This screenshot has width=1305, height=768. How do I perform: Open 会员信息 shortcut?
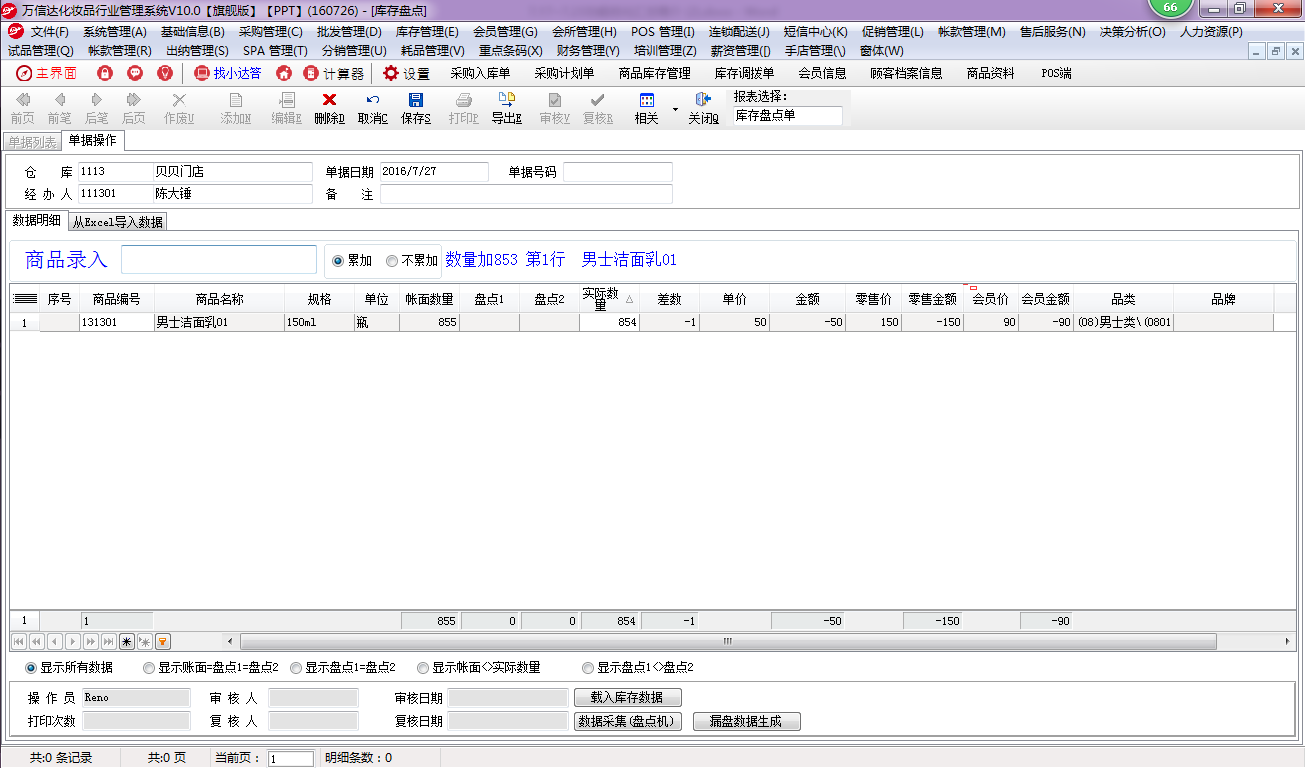[x=822, y=73]
